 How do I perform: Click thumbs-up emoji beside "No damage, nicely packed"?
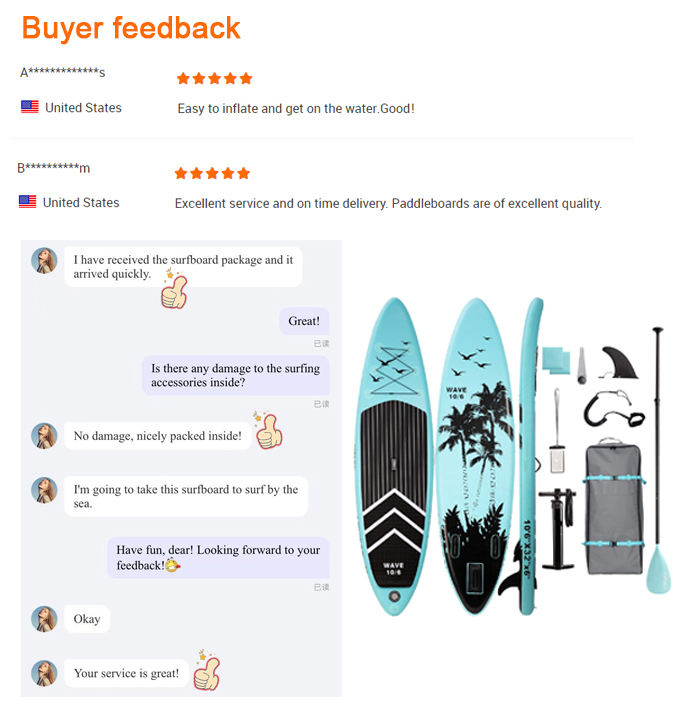[268, 431]
